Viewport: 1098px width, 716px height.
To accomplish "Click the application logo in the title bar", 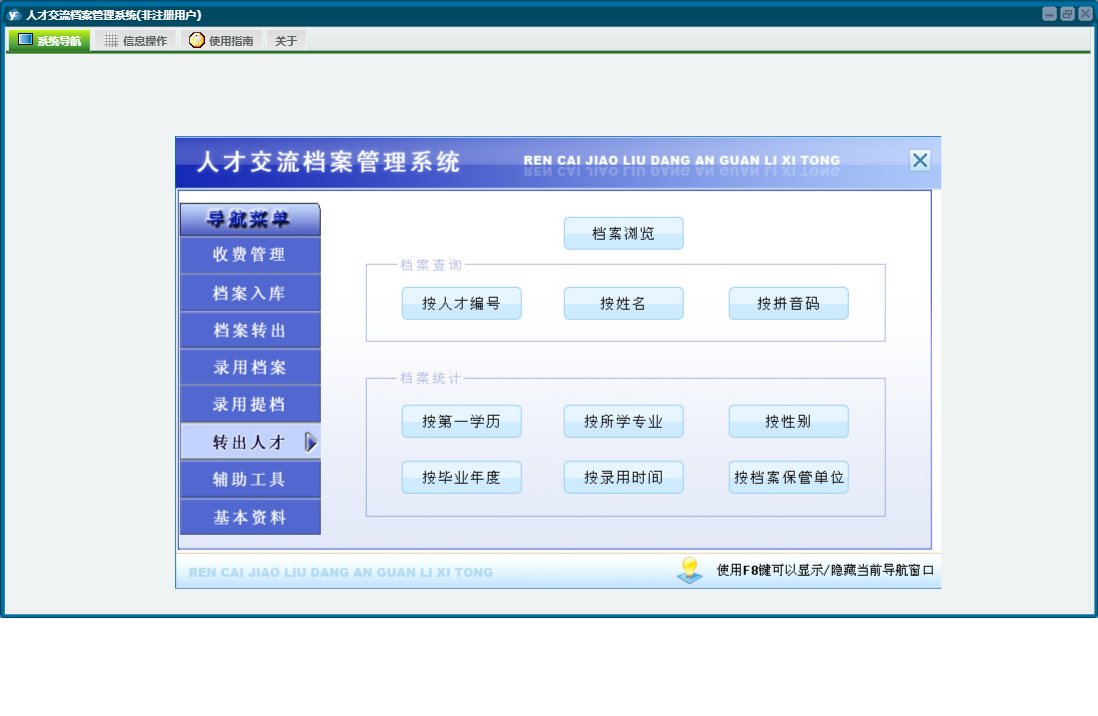I will point(13,14).
